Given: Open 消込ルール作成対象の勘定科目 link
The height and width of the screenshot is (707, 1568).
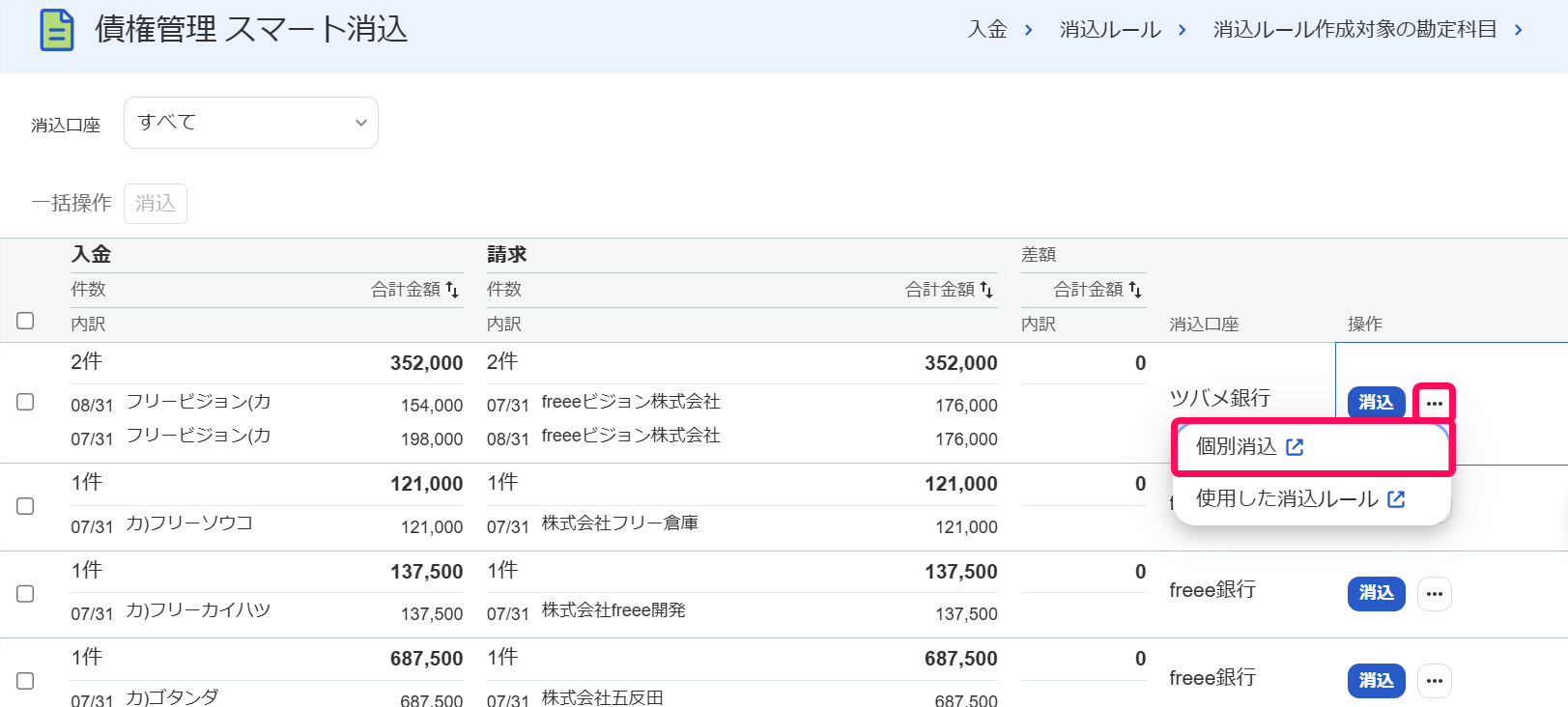Looking at the screenshot, I should 1354,30.
